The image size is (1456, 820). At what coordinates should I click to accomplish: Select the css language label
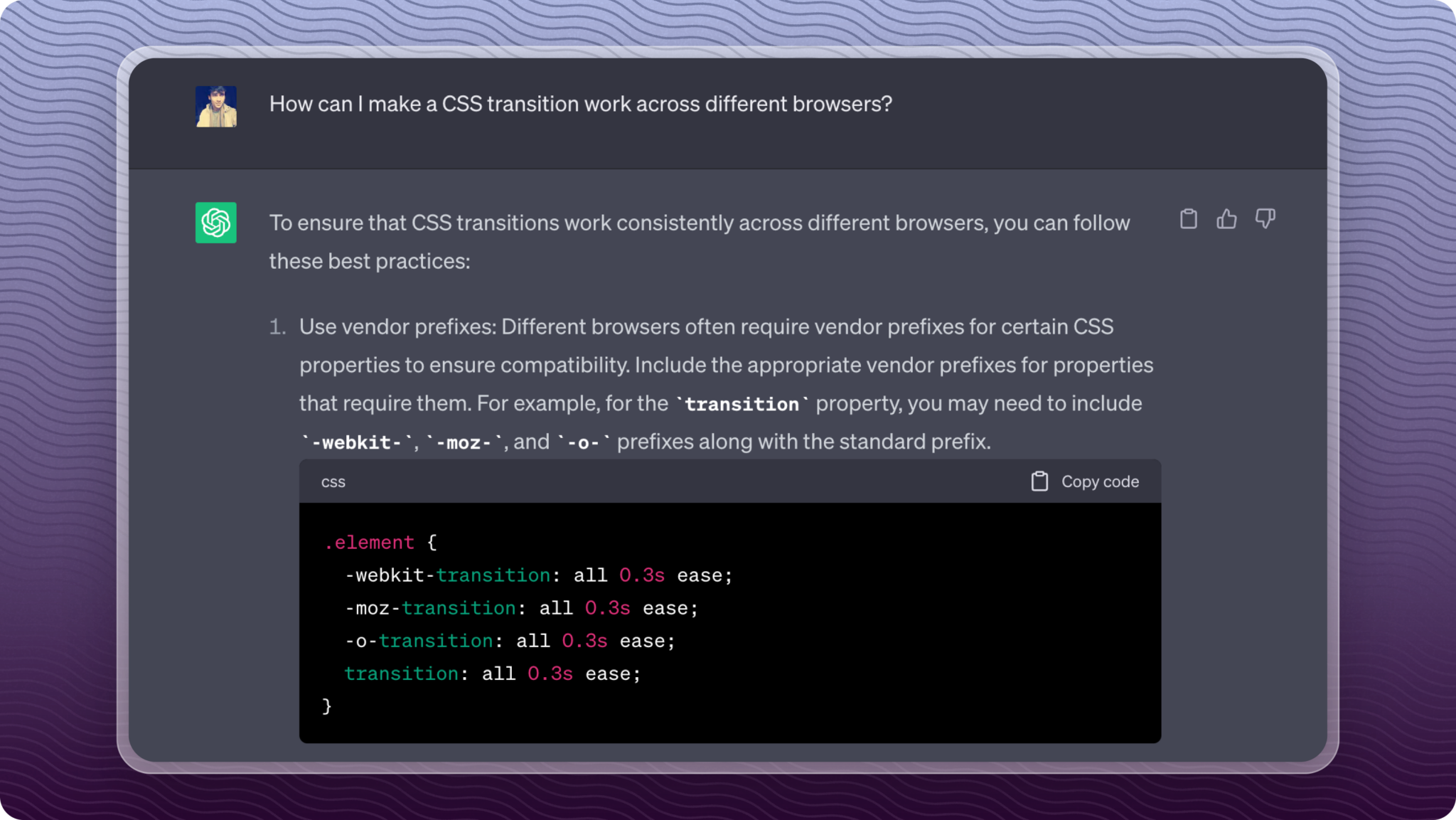point(333,481)
